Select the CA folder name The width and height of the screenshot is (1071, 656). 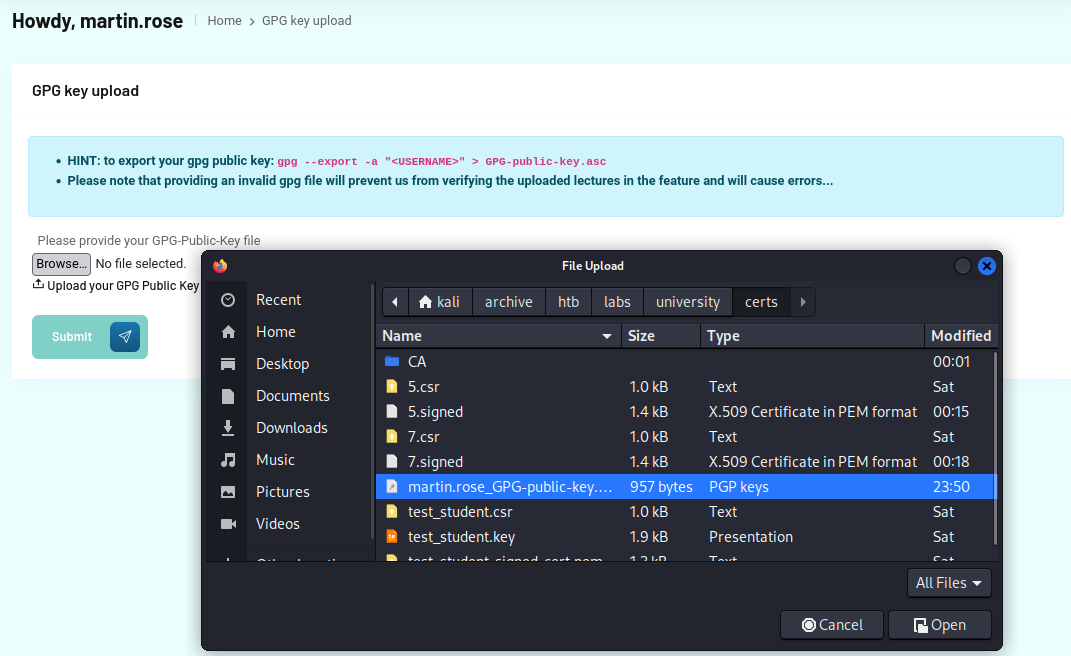click(x=417, y=361)
